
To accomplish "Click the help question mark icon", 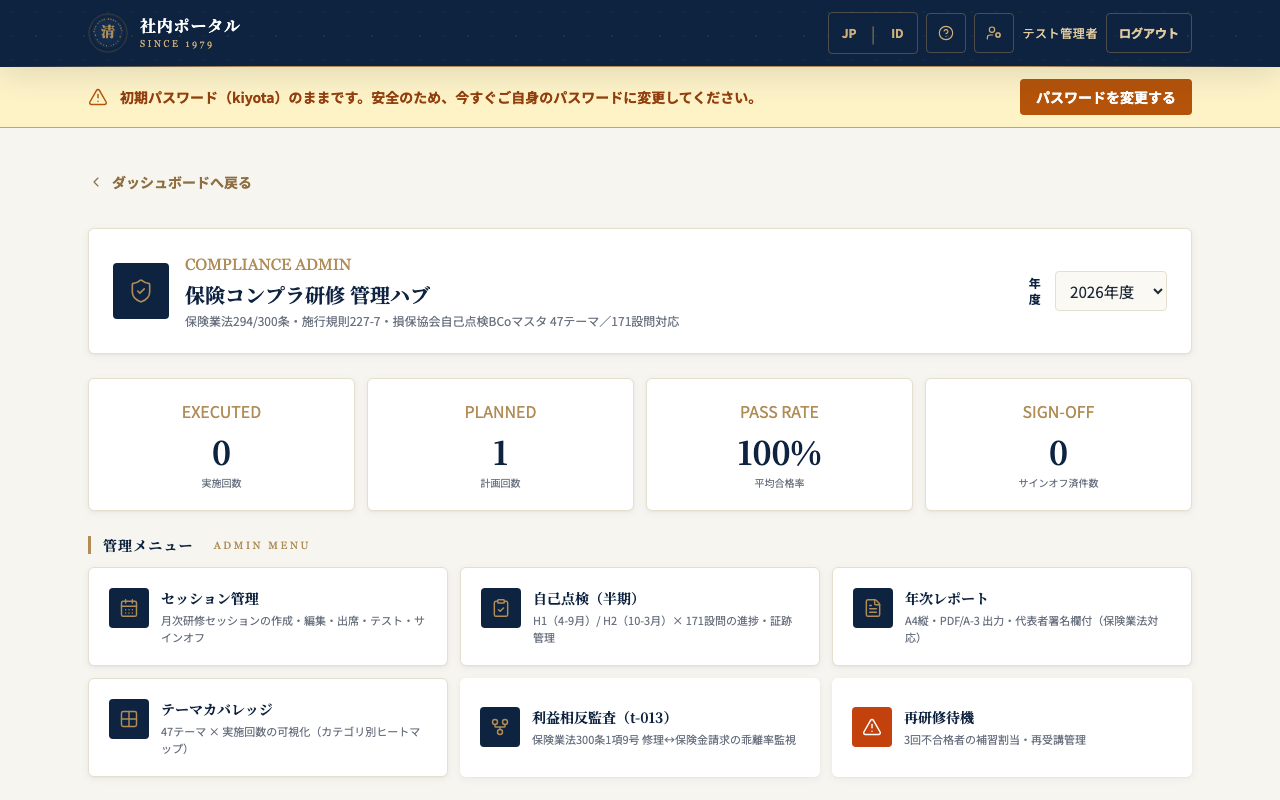I will 946,33.
